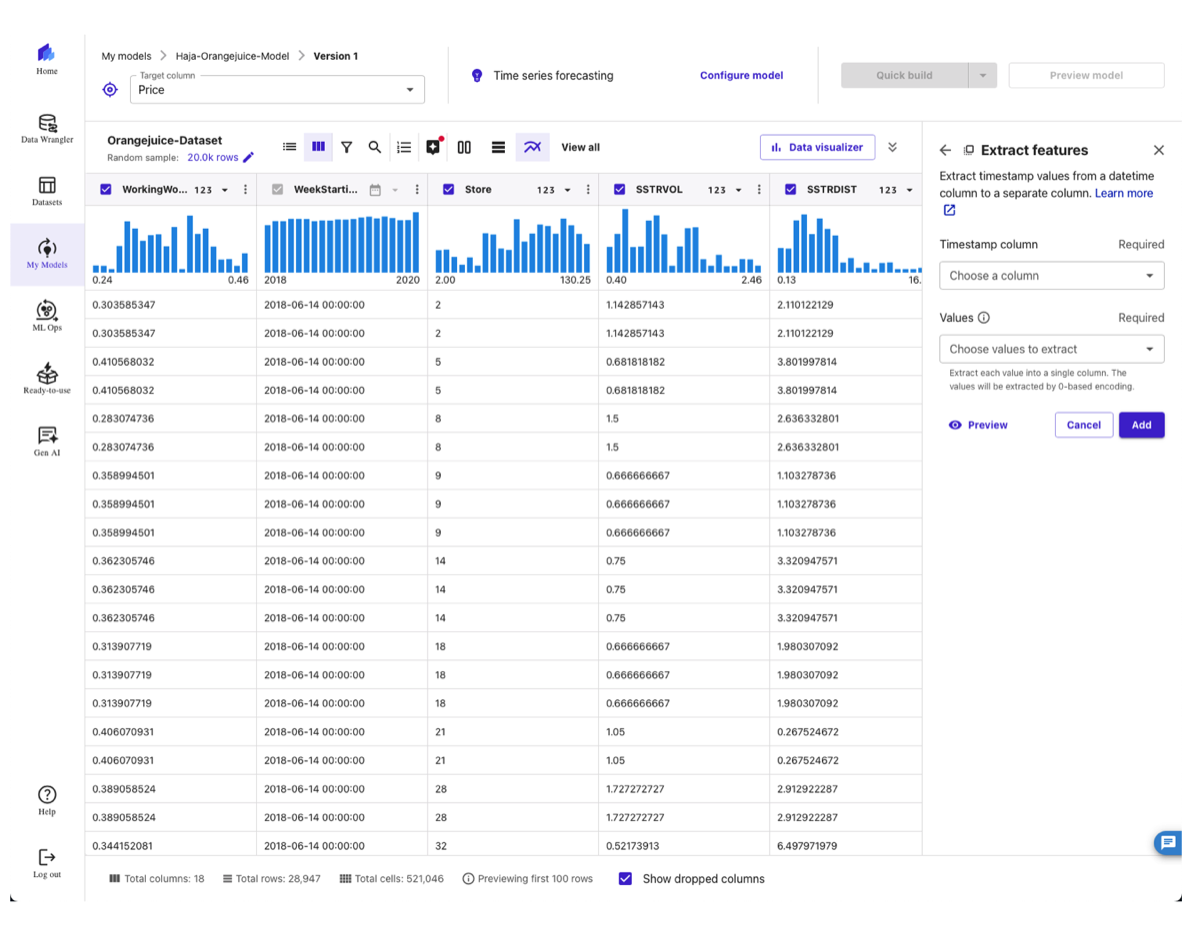Open the Gen AI sidebar icon
This screenshot has width=1200, height=936.
point(47,440)
